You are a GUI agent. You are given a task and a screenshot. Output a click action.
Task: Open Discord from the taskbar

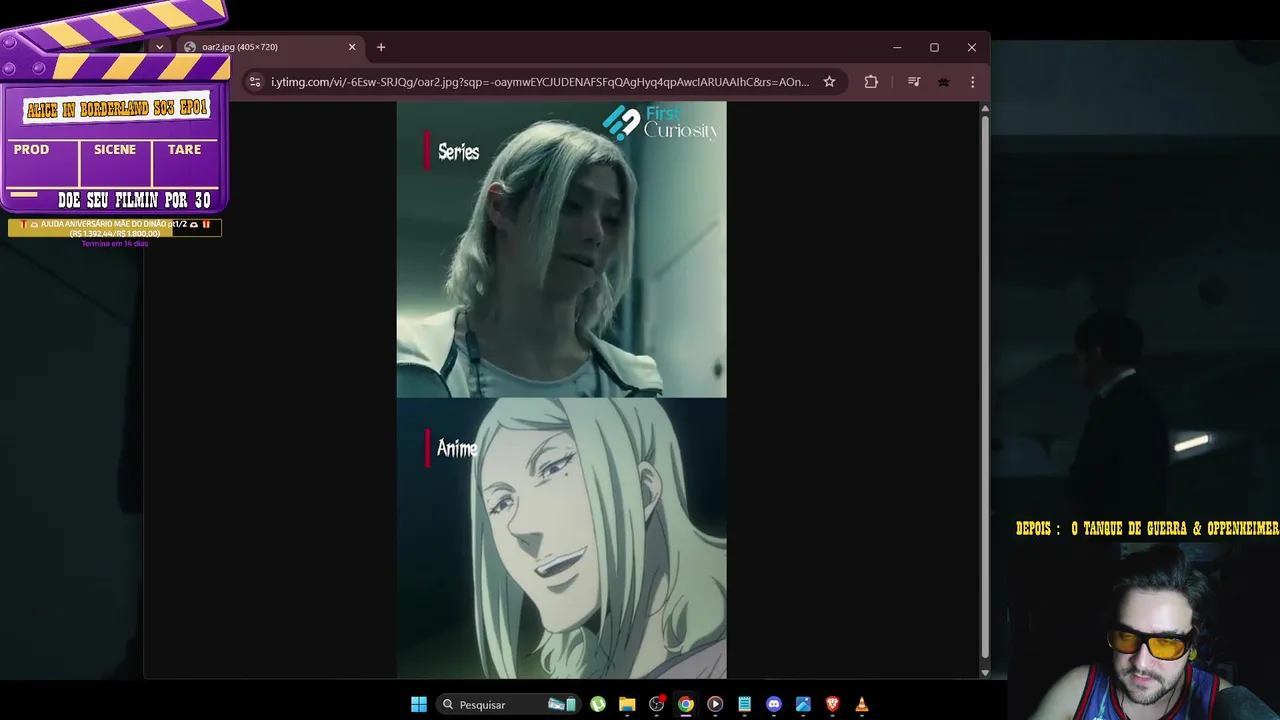tap(774, 704)
